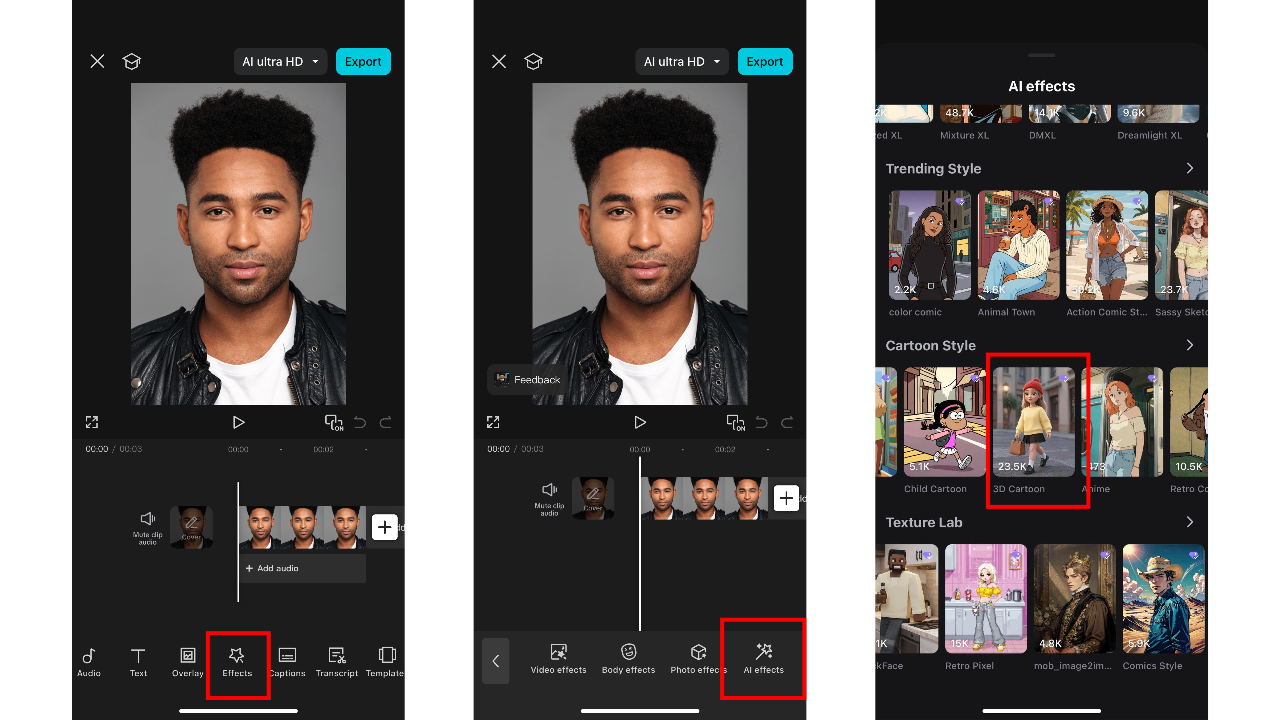The image size is (1280, 720).
Task: Mute clip audio on the left screen
Action: (148, 526)
